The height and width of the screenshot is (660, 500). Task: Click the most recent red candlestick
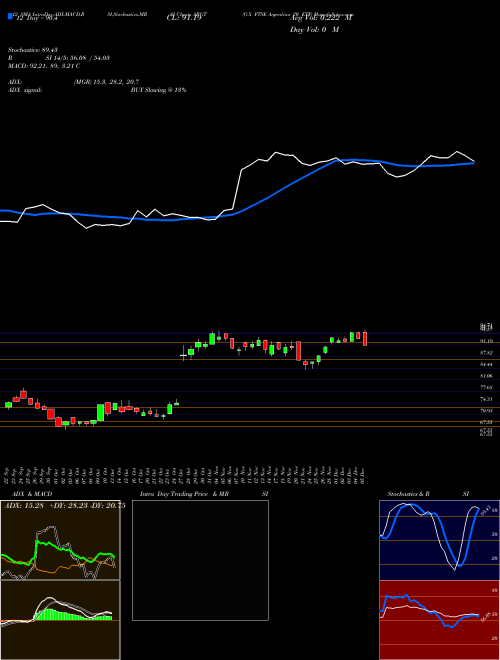tap(365, 338)
